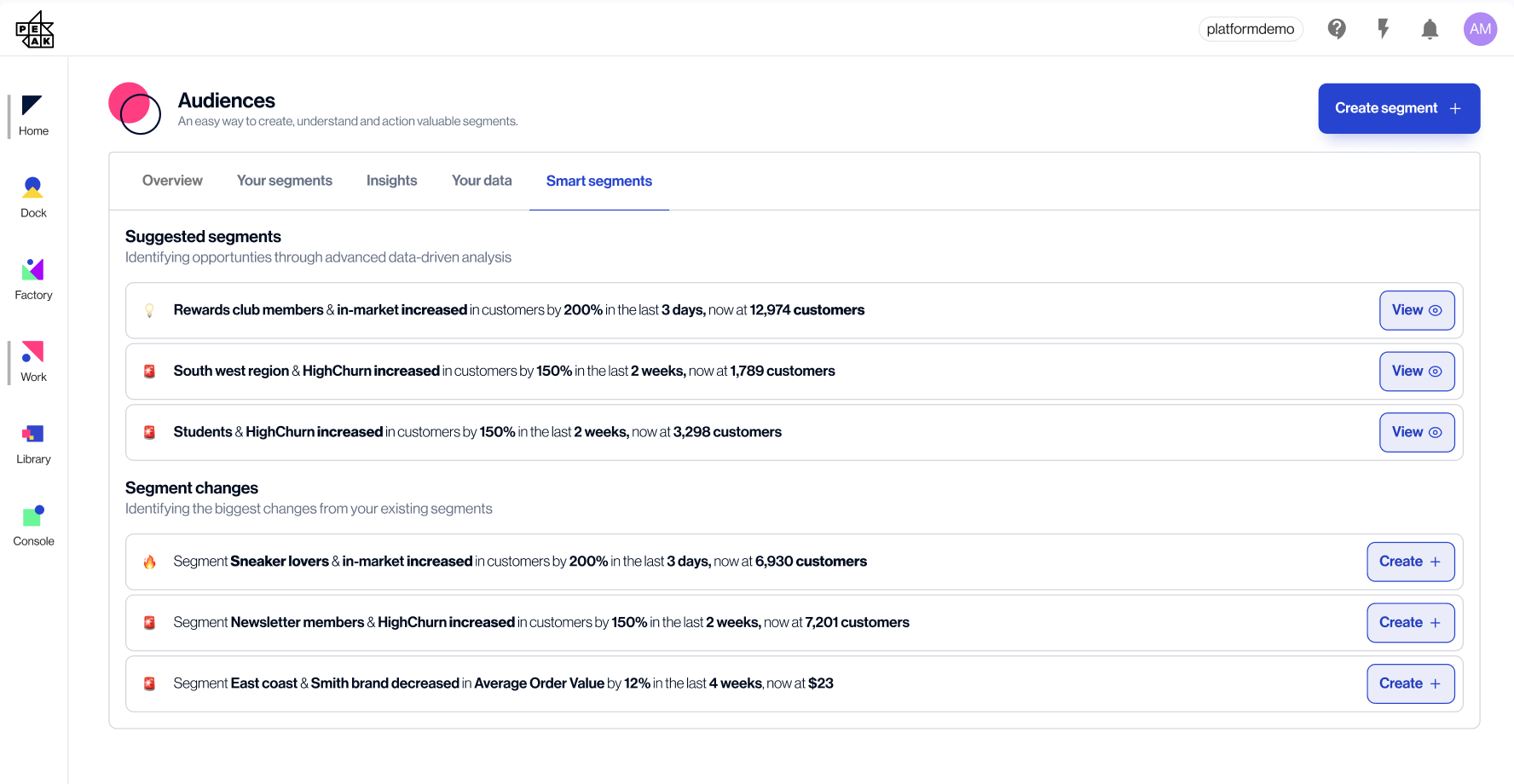Viewport: 1514px width, 784px height.
Task: Open notifications via the bell icon
Action: pos(1430,28)
